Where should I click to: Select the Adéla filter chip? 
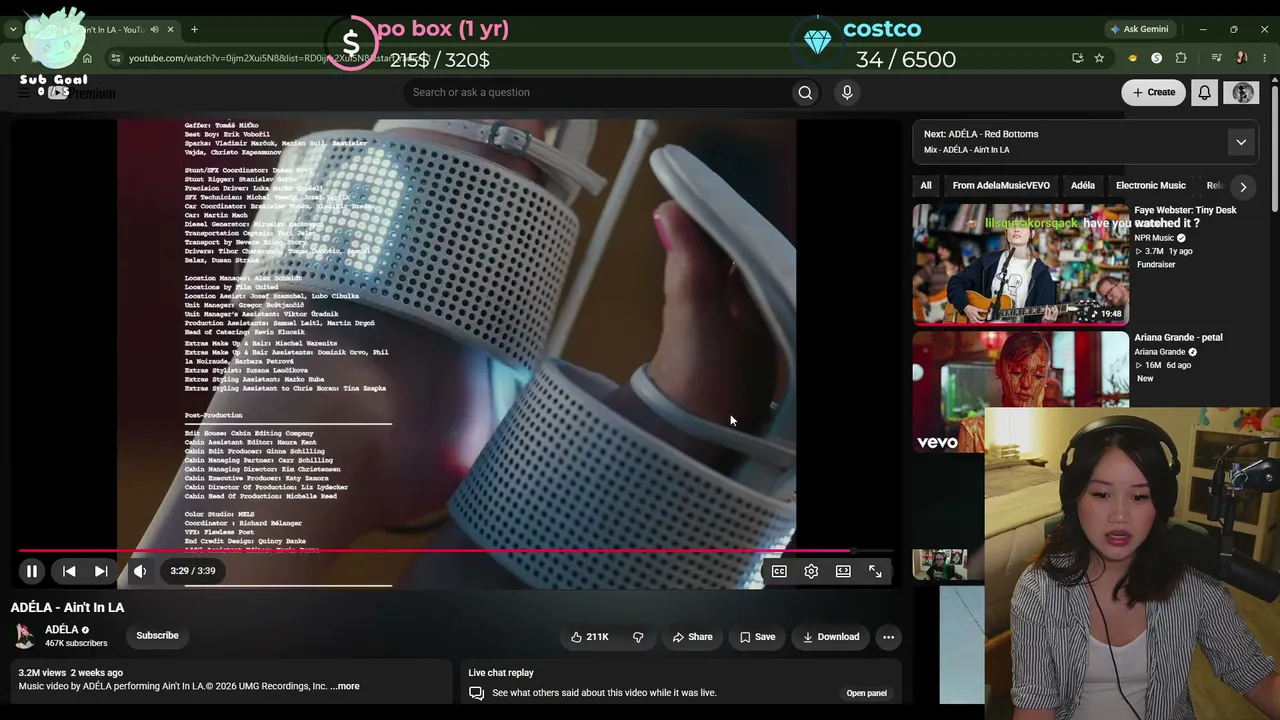[x=1083, y=185]
